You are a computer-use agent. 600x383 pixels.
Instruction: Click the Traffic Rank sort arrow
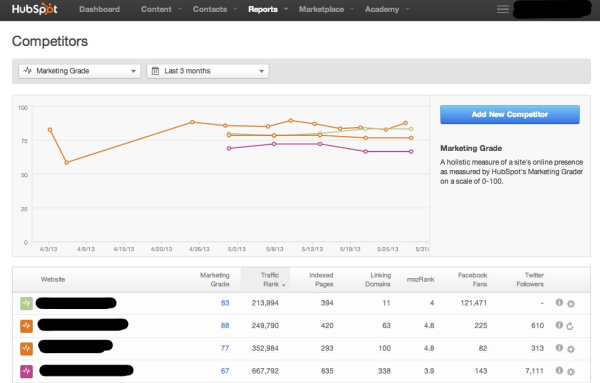click(x=284, y=285)
